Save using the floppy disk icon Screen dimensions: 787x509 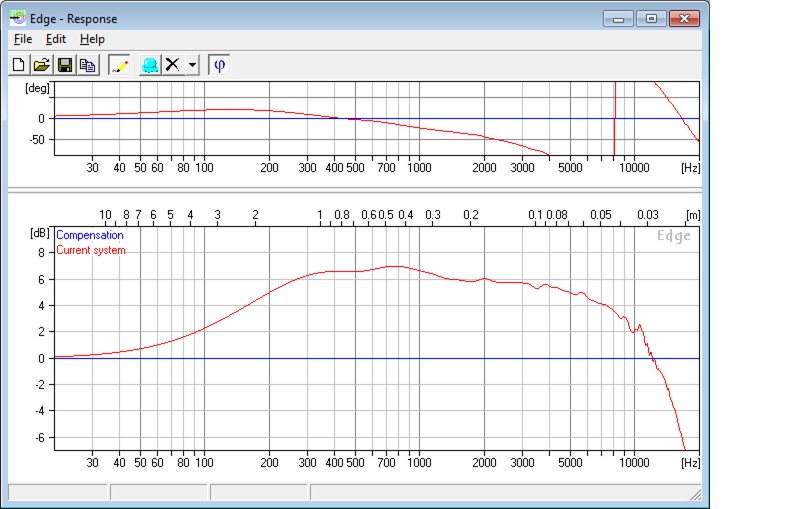coord(65,65)
